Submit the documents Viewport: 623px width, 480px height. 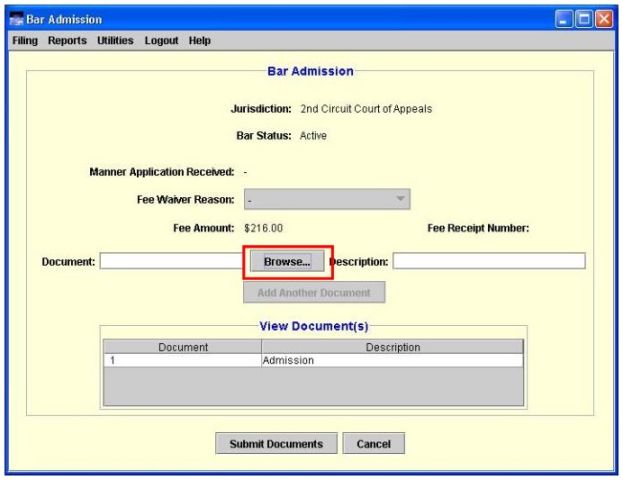(x=276, y=443)
